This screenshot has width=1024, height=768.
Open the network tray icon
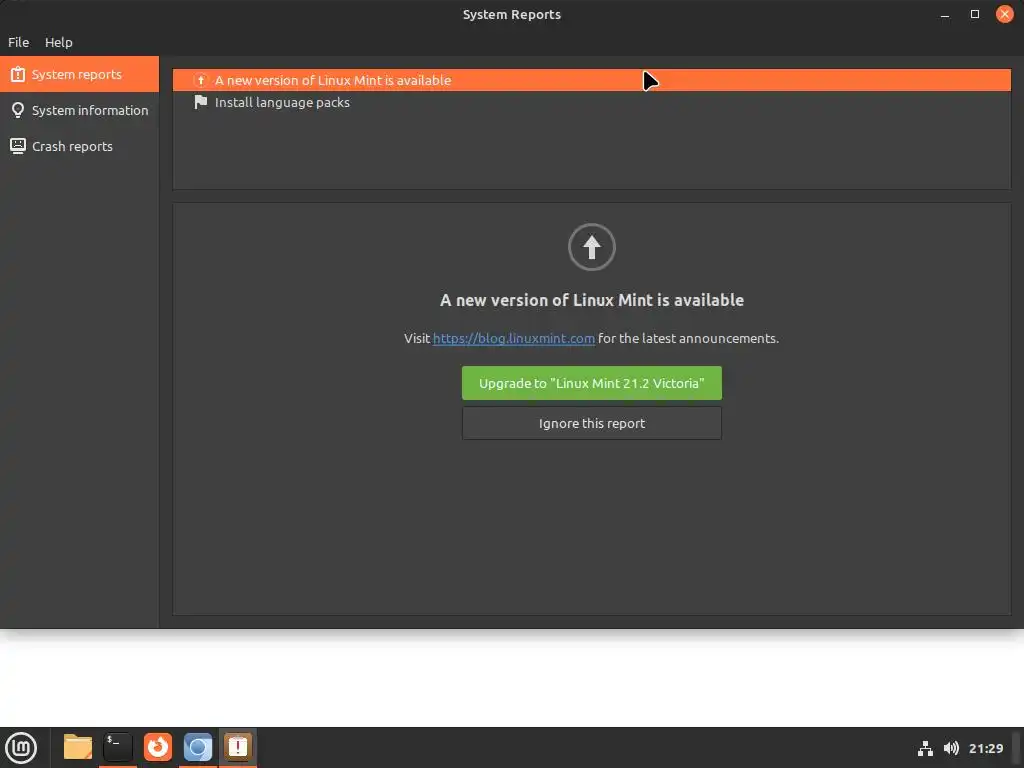pos(925,748)
